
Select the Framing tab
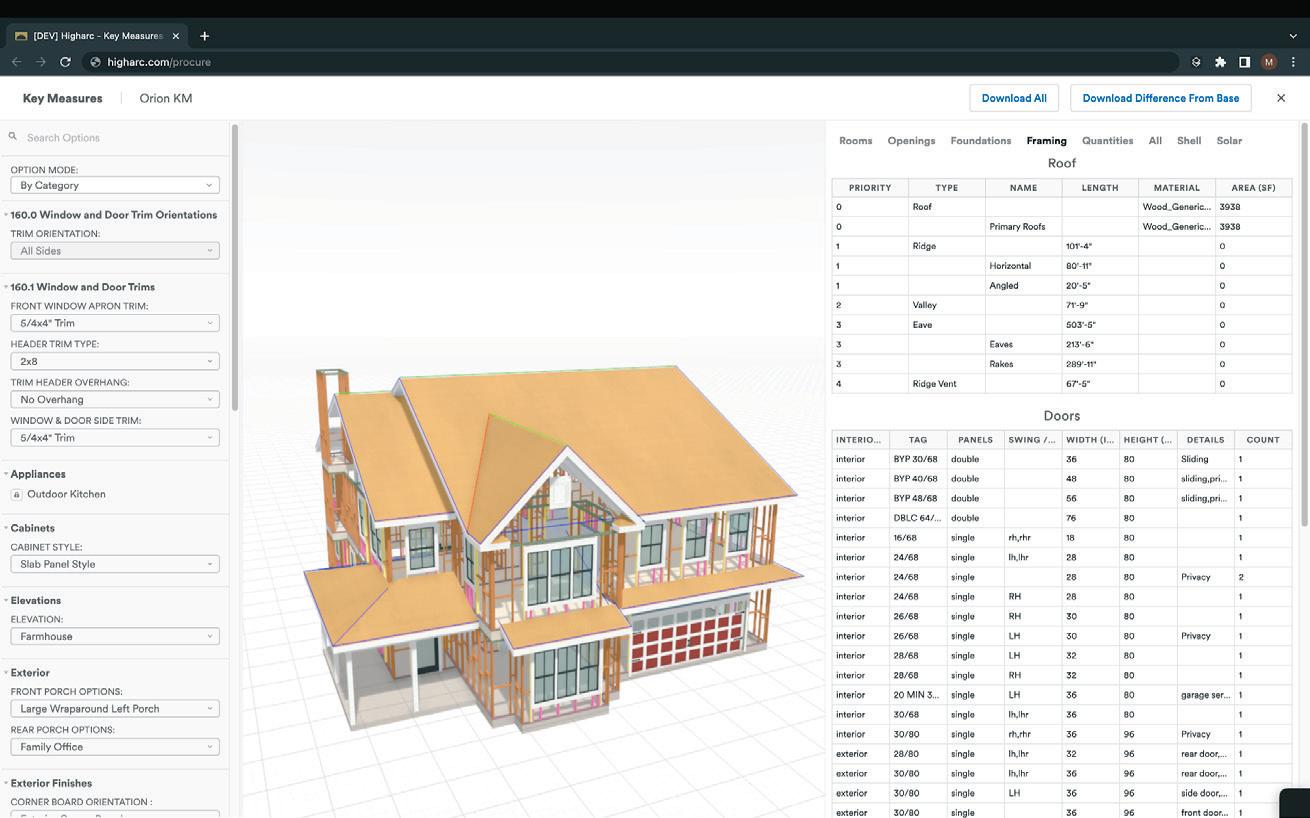point(1046,141)
